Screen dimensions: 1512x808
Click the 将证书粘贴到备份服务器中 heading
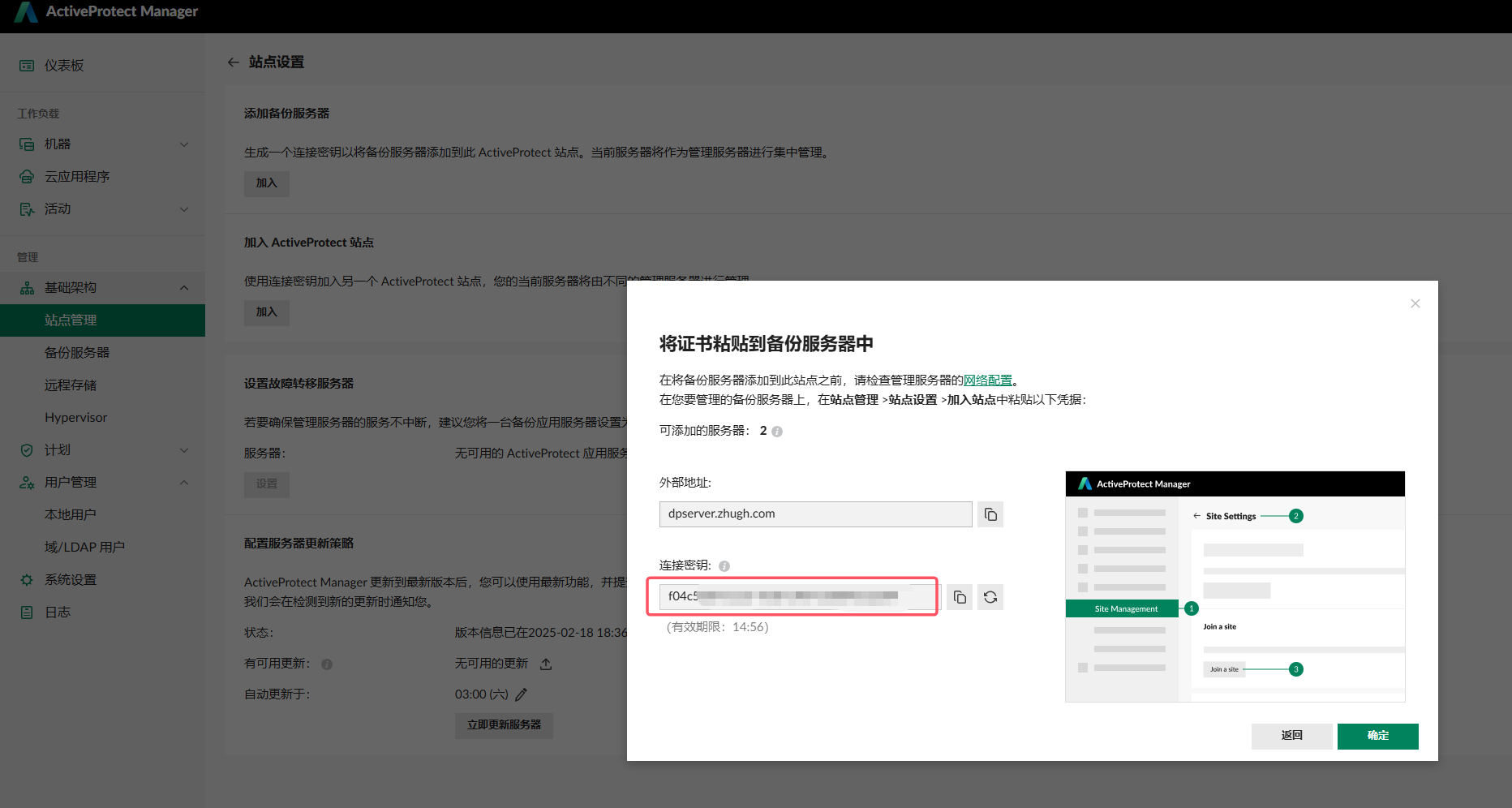coord(766,344)
